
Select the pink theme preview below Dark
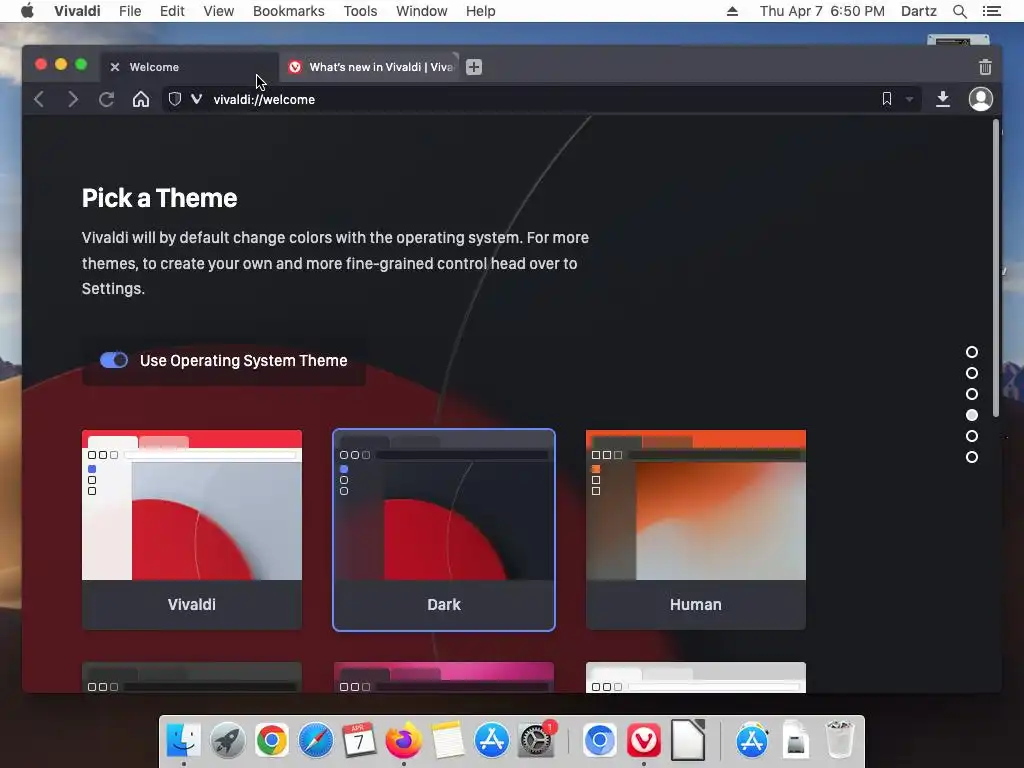444,677
